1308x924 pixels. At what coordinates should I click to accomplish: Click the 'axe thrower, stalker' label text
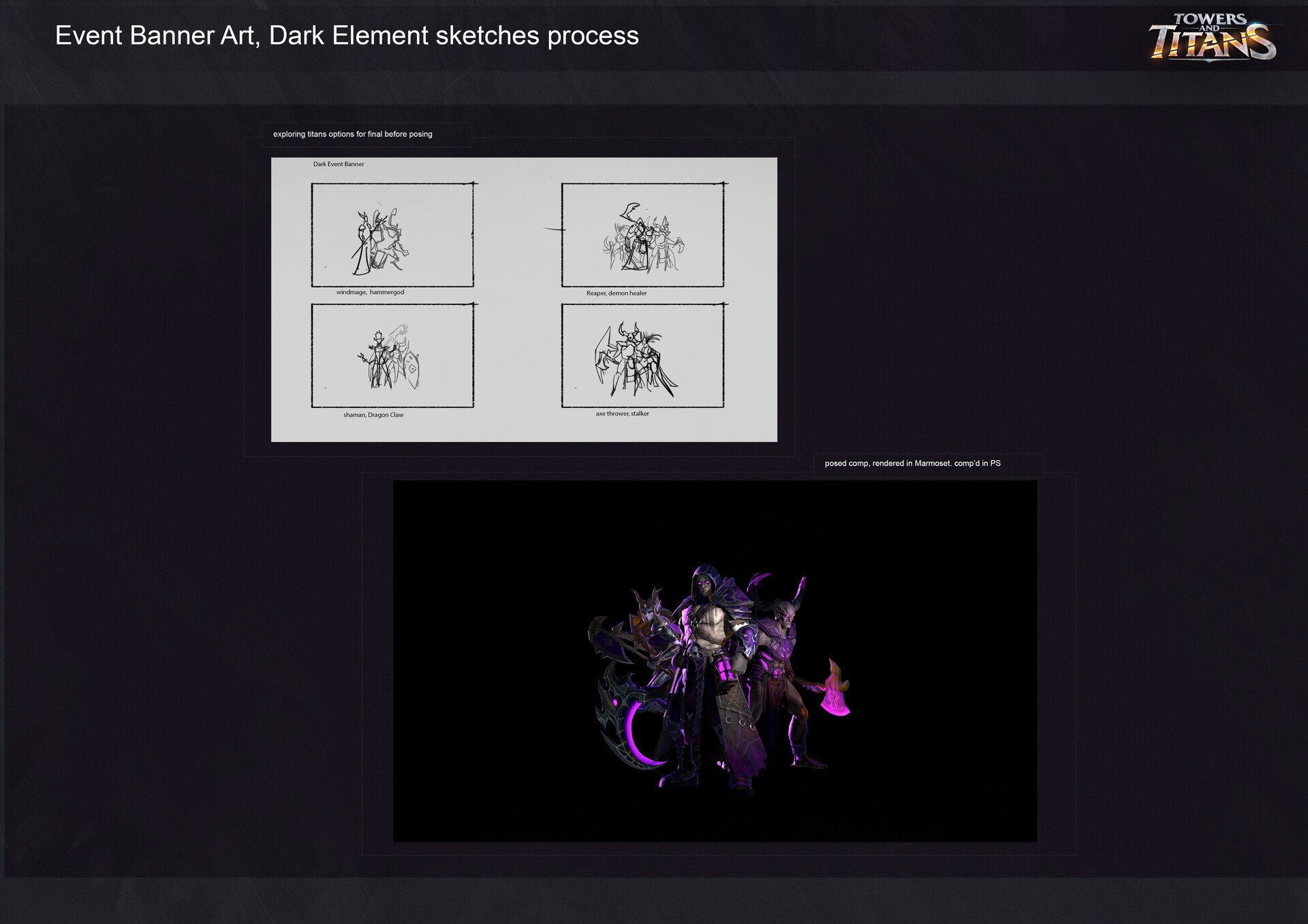pos(622,414)
